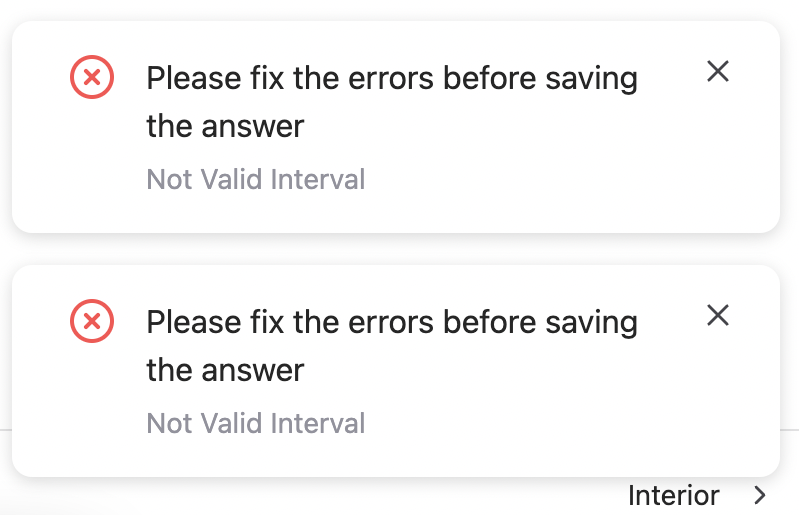Click 'Not Valid Interval' in the bottom notification
This screenshot has width=799, height=515.
[255, 423]
